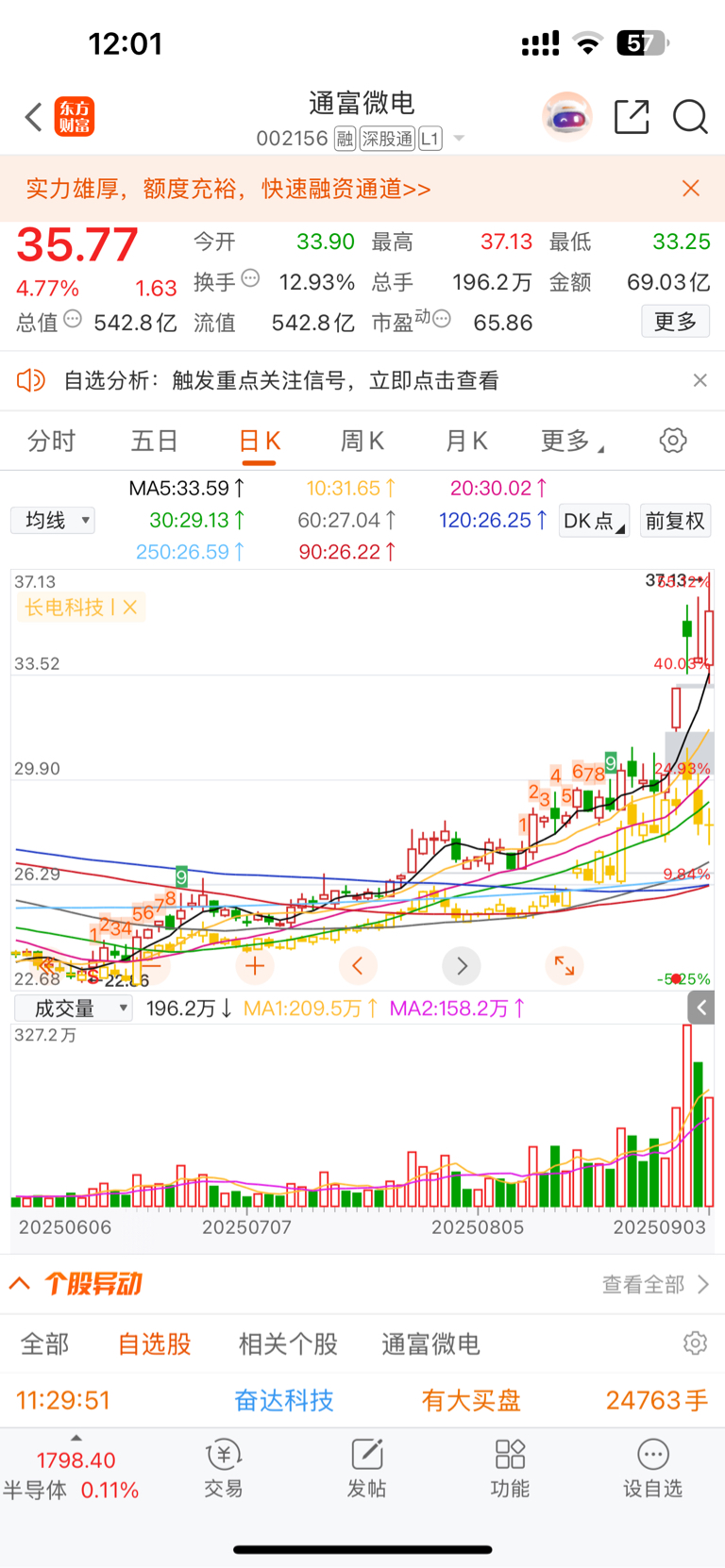This screenshot has width=725, height=1568.
Task: Tap the 自选分析 speaker icon
Action: pos(31,380)
